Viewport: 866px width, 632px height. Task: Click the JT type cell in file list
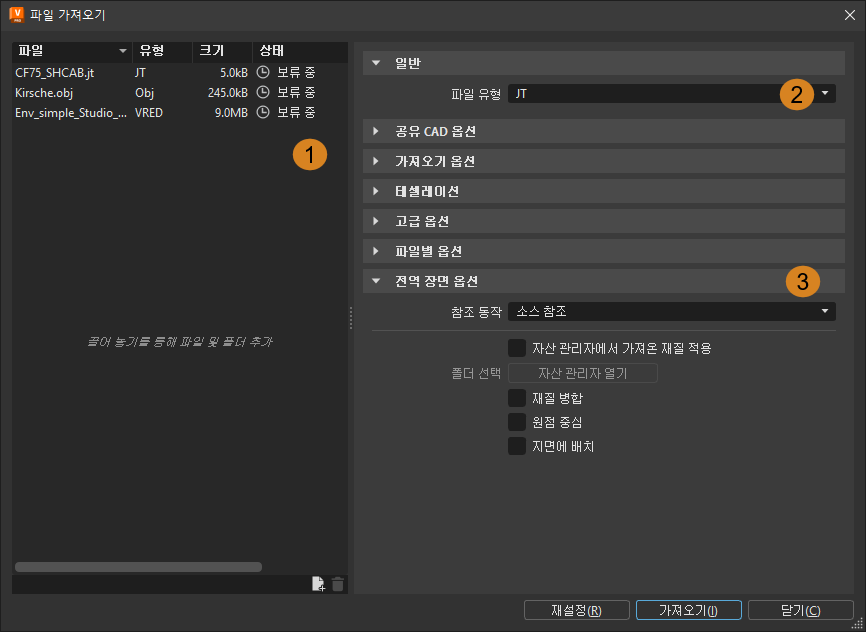coord(140,72)
